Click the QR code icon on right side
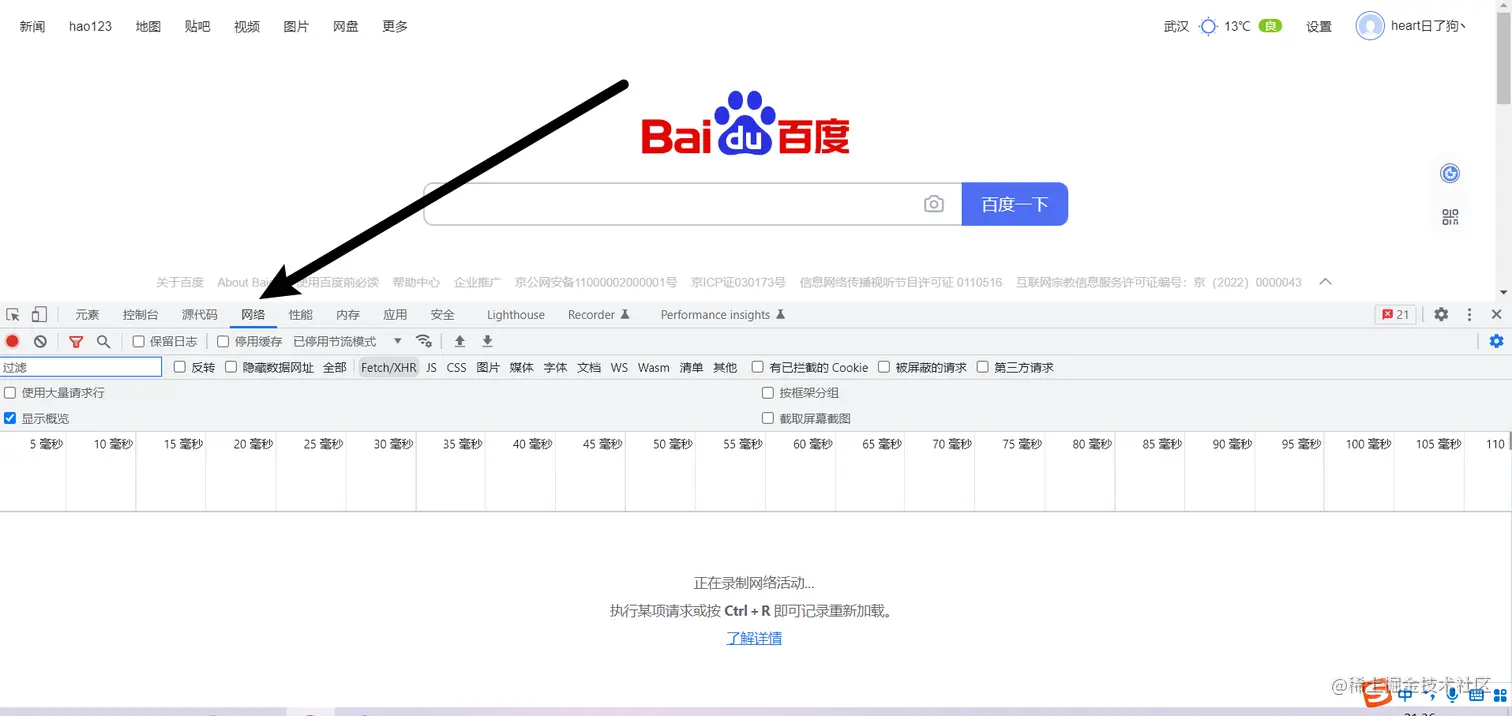This screenshot has width=1512, height=716. tap(1450, 217)
